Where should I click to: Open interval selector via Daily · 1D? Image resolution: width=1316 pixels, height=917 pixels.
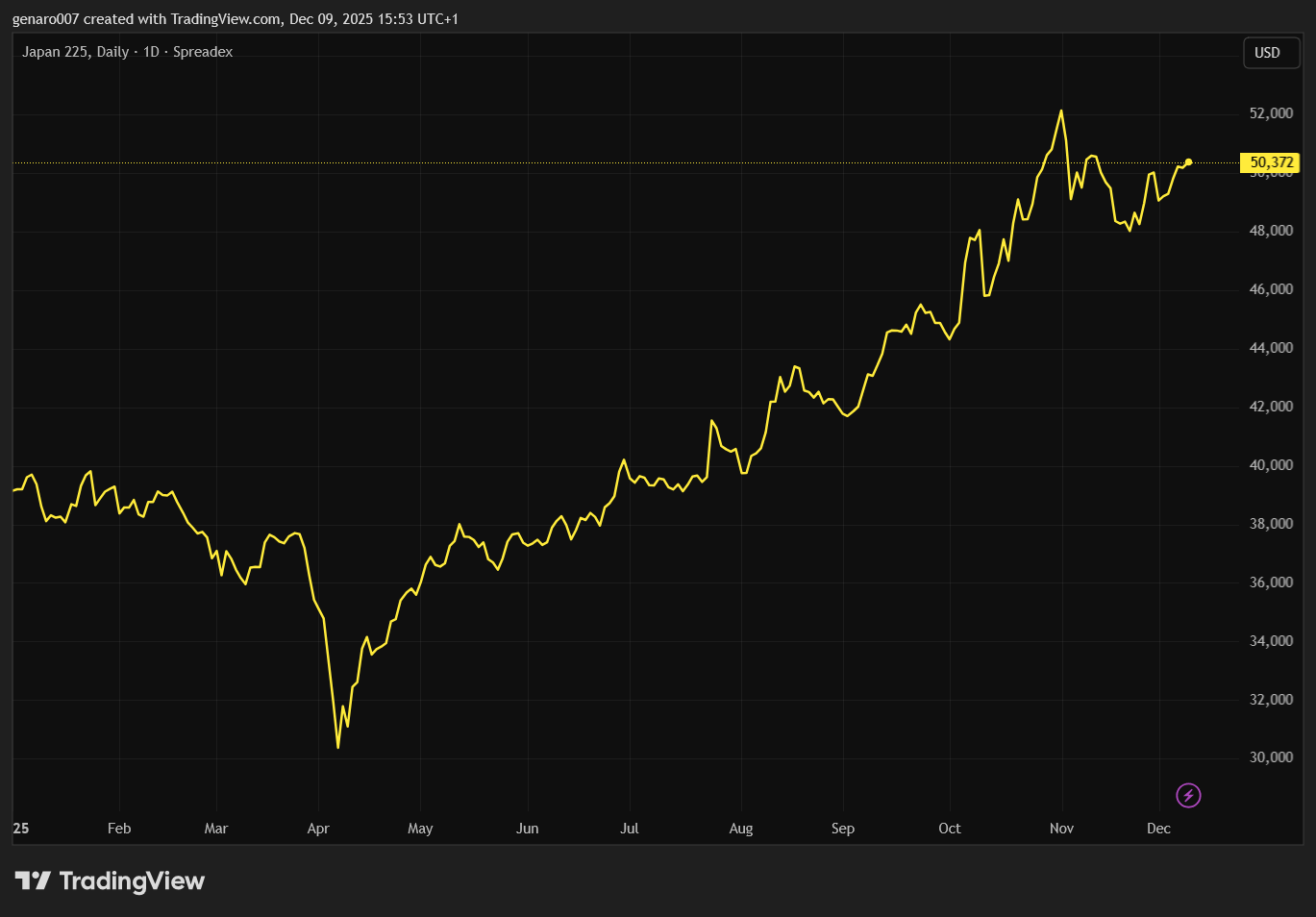(130, 52)
